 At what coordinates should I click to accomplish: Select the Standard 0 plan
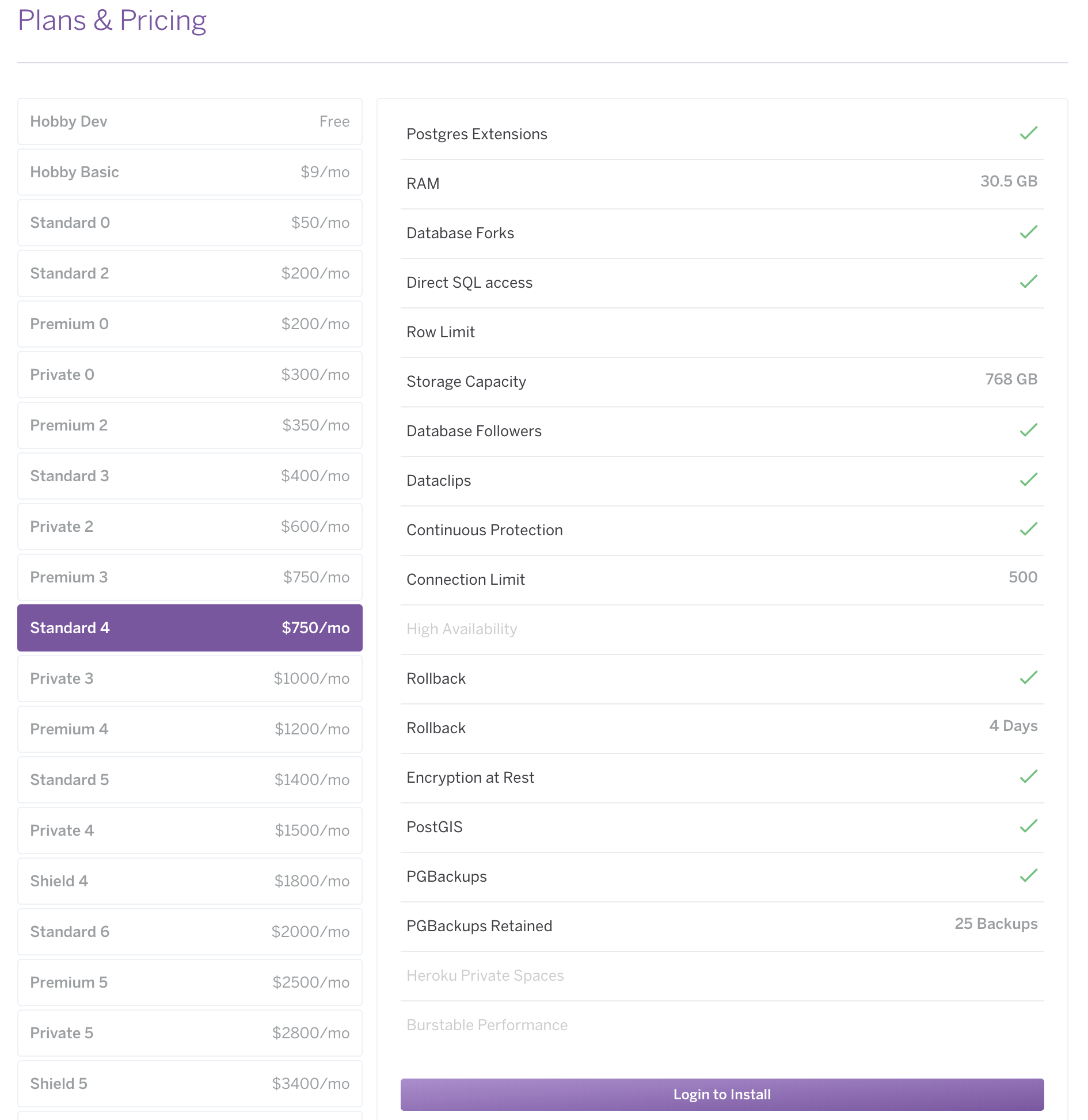pos(190,223)
